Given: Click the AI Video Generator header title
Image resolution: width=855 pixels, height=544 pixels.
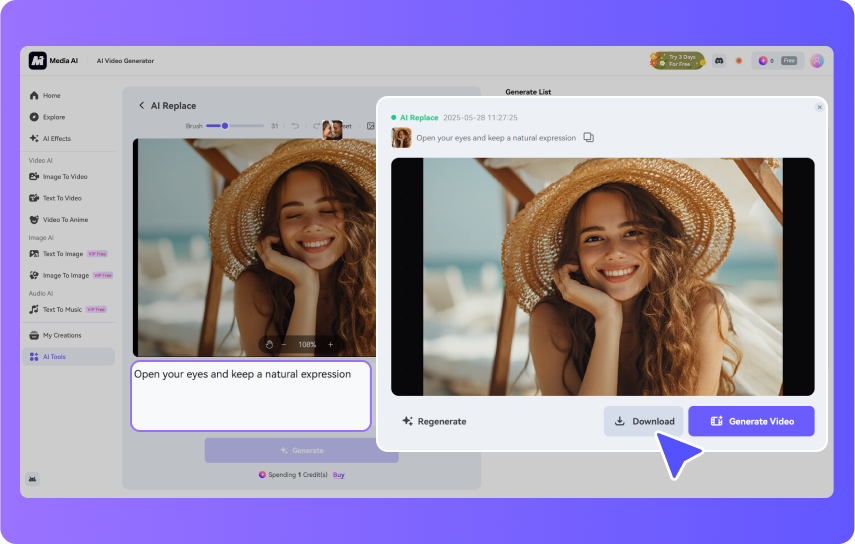Looking at the screenshot, I should coord(125,61).
